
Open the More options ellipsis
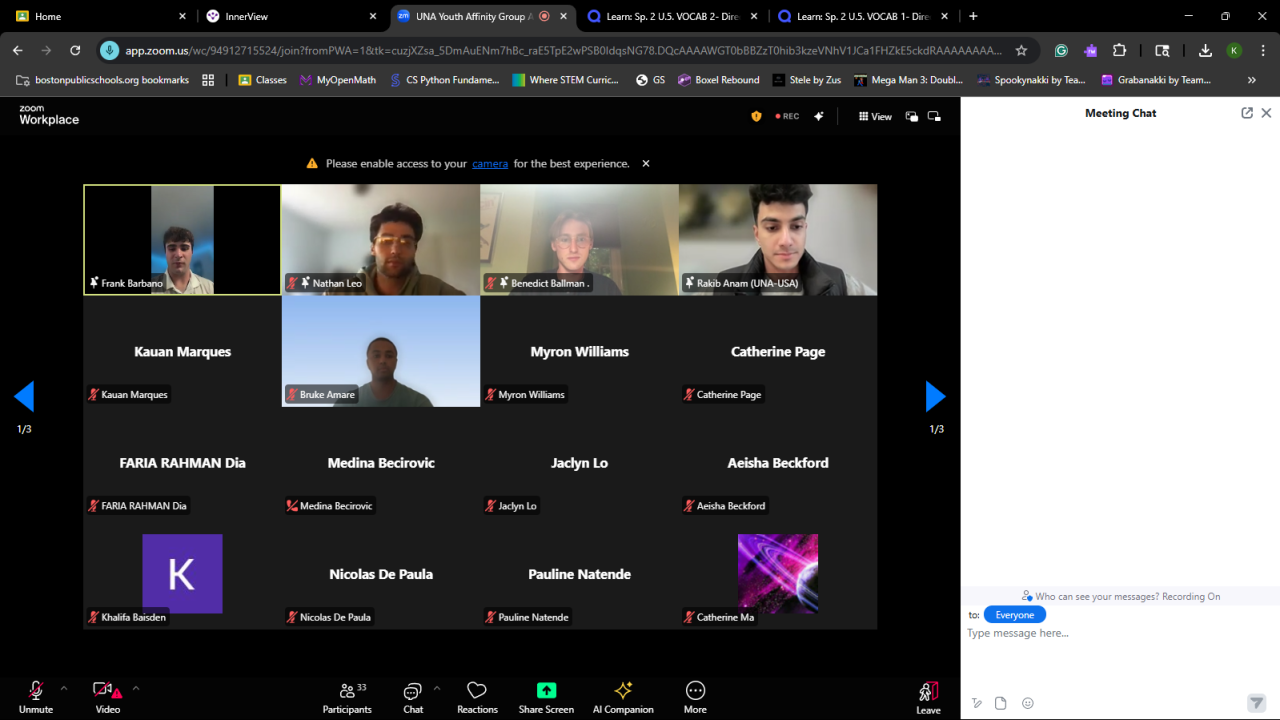695,697
